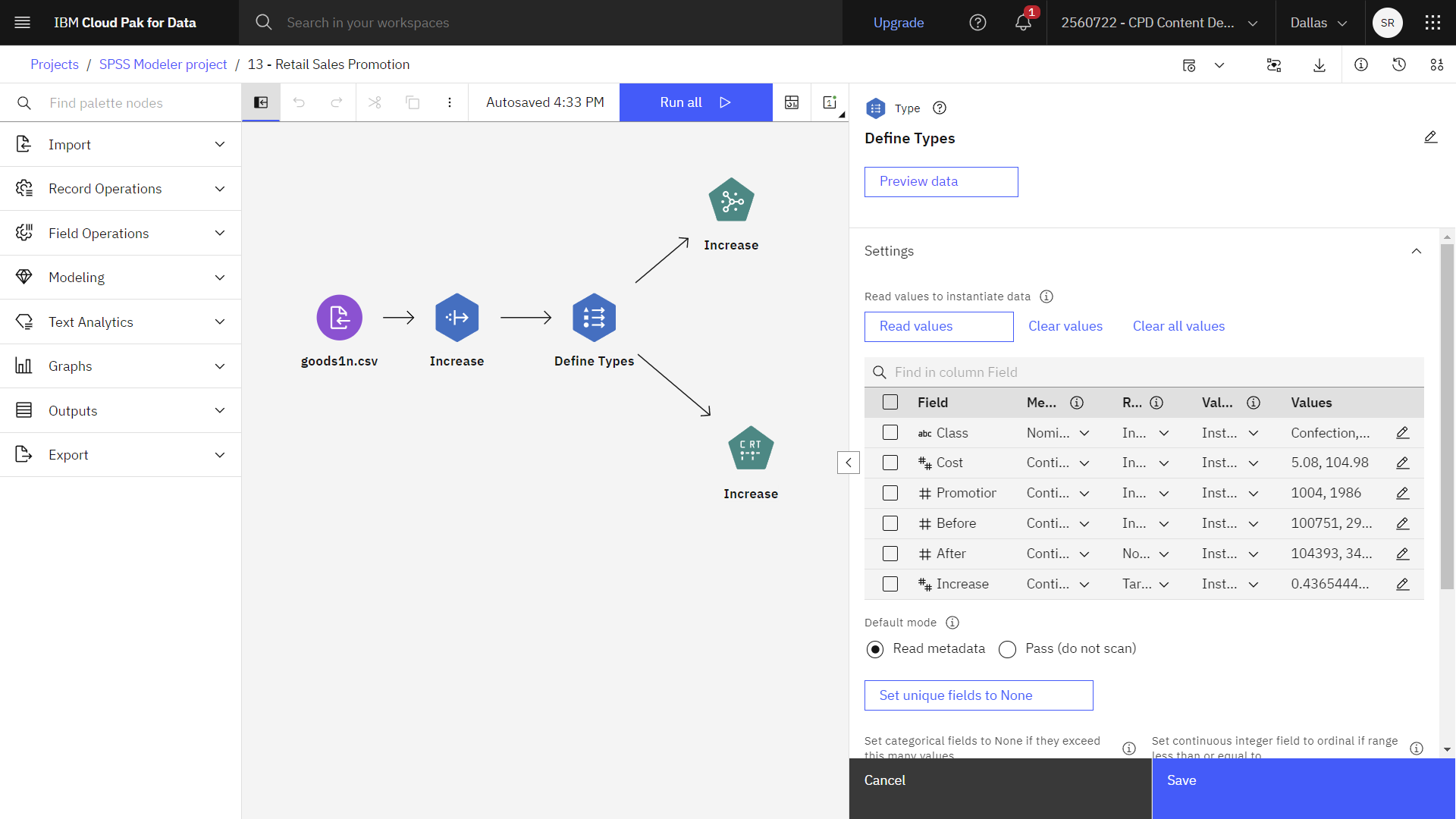Open value mode dropdown for Before field
Screen dimensions: 1456x819
point(1231,523)
